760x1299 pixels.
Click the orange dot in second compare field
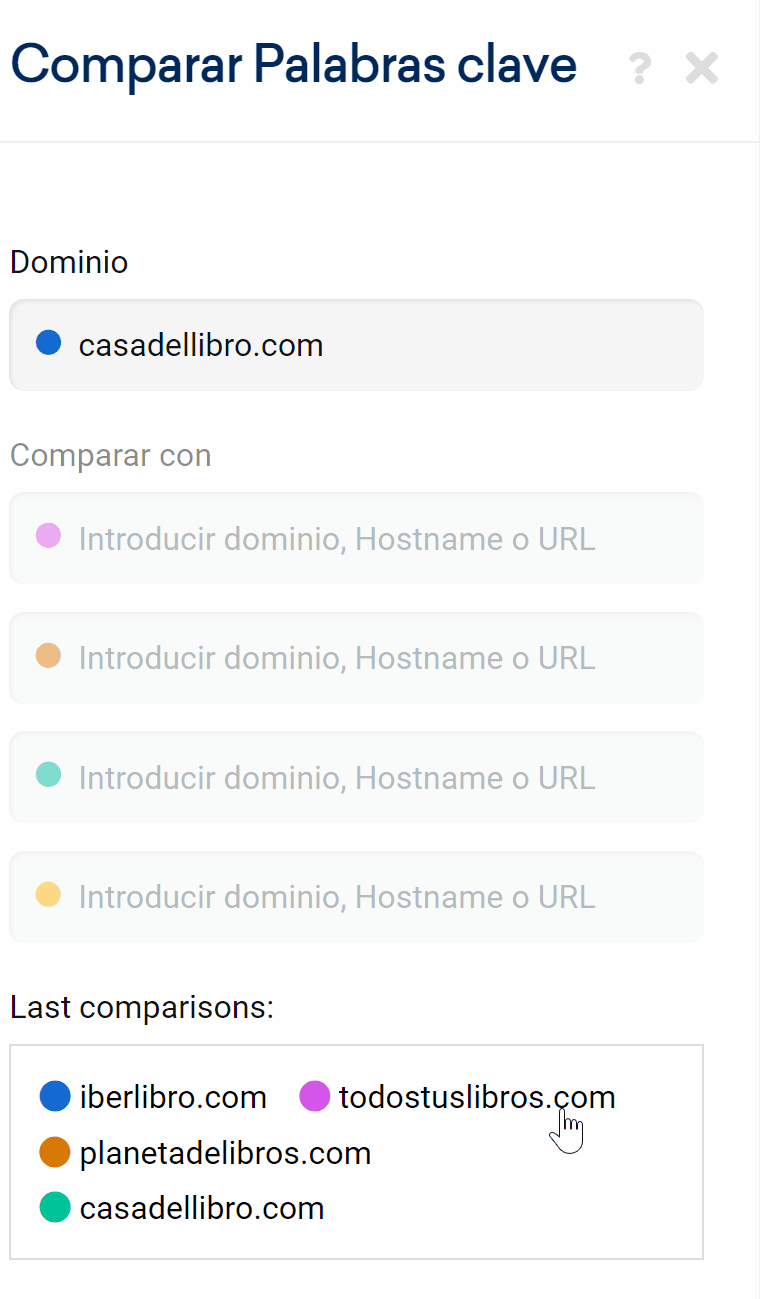click(x=48, y=656)
